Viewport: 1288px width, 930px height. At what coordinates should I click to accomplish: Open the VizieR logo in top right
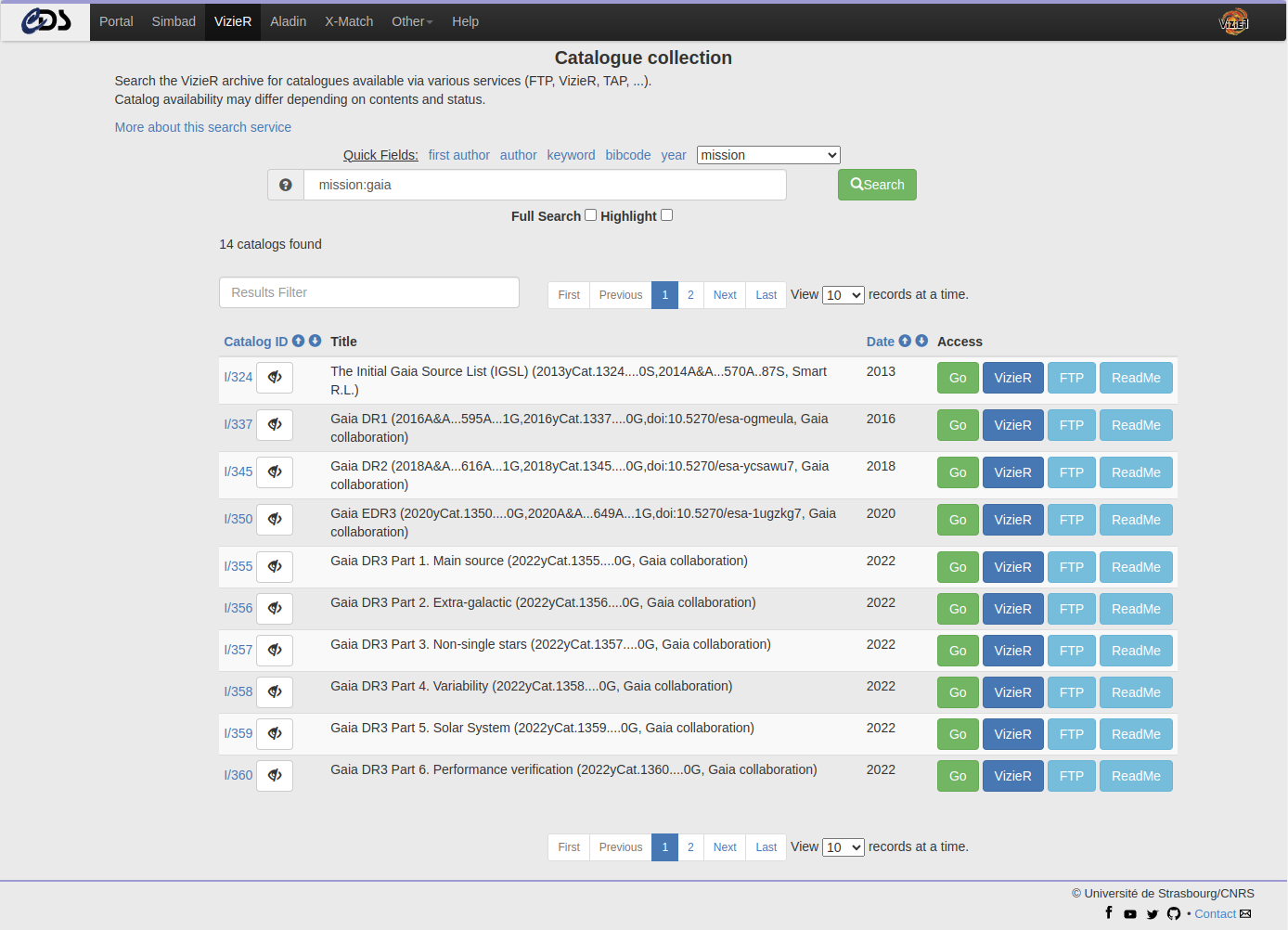click(1234, 21)
